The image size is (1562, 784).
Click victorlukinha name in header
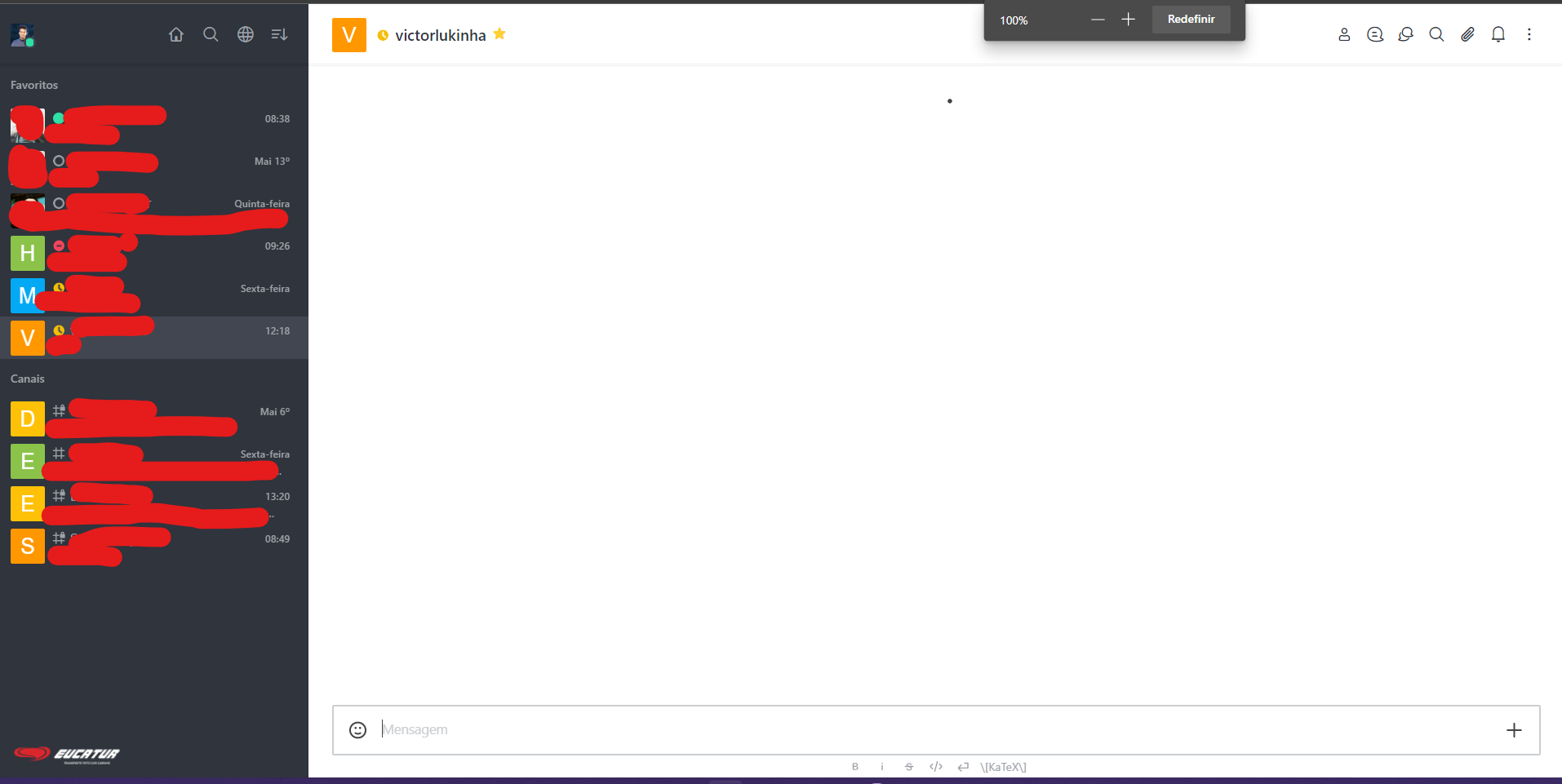pos(441,35)
